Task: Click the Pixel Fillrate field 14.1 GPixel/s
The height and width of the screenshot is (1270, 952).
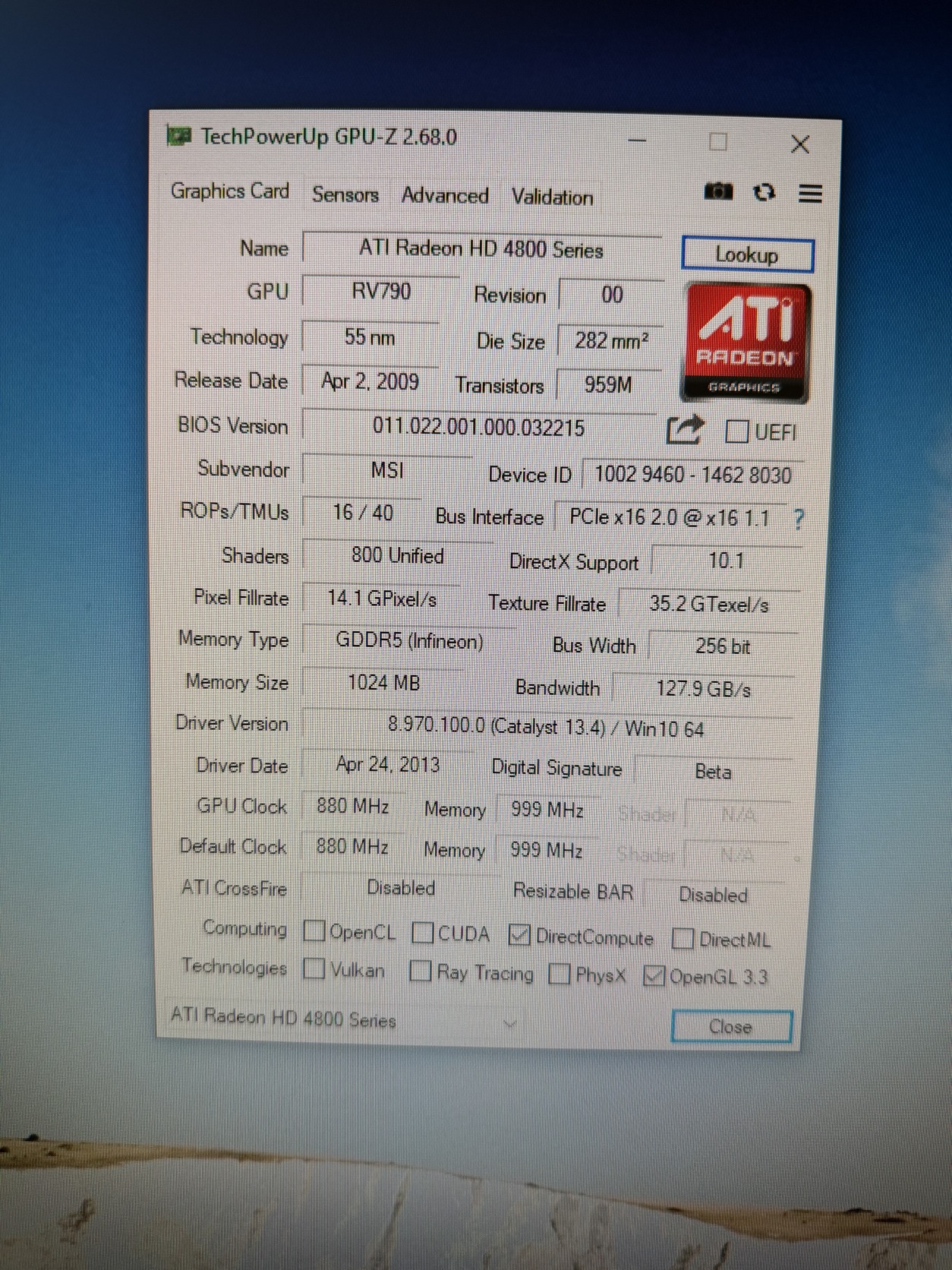Action: (x=381, y=599)
